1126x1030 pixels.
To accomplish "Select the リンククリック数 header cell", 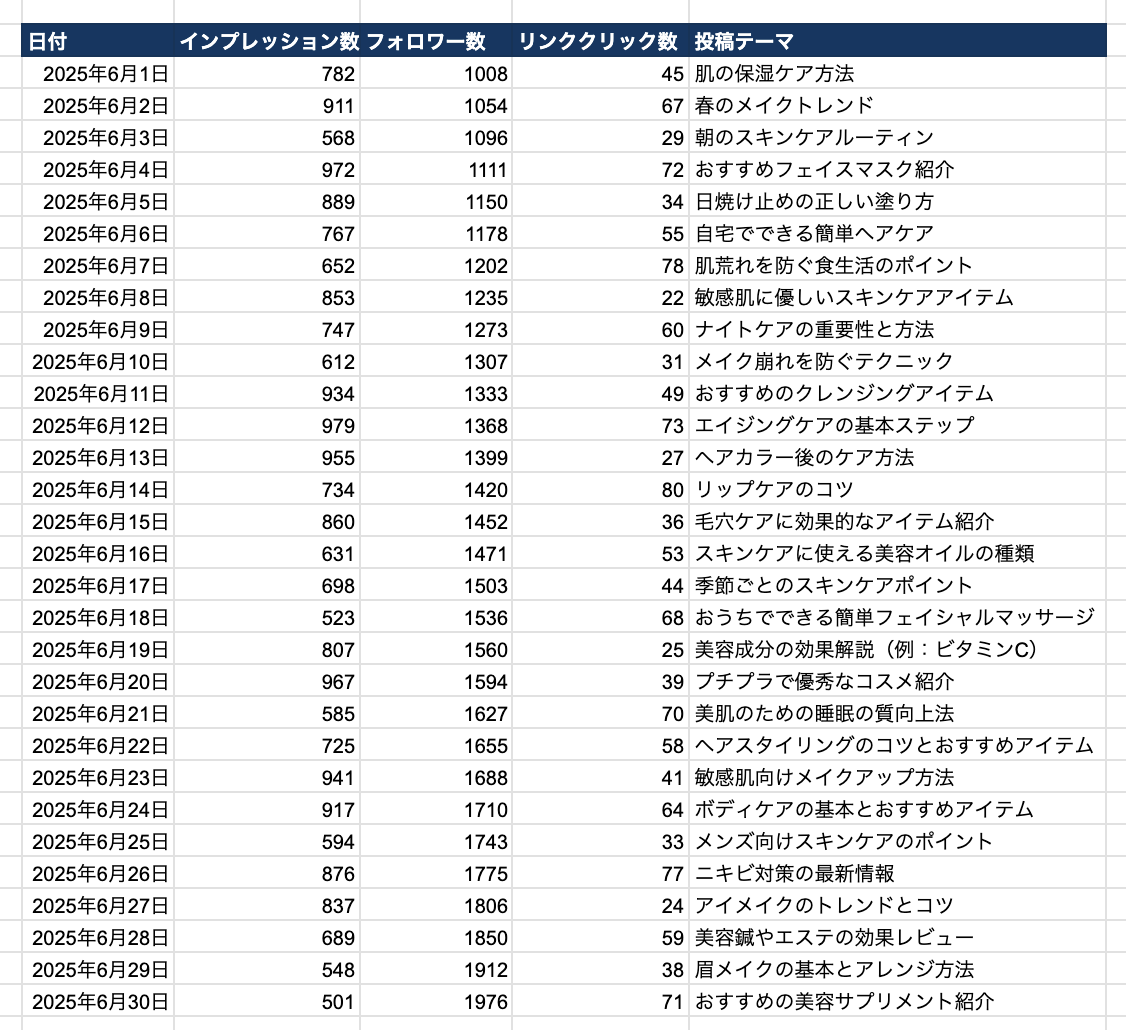I will pyautogui.click(x=600, y=41).
